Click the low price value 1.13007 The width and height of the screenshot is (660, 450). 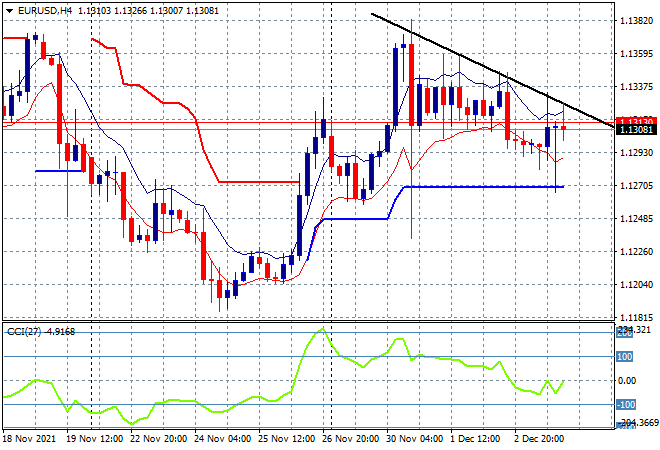pos(166,11)
